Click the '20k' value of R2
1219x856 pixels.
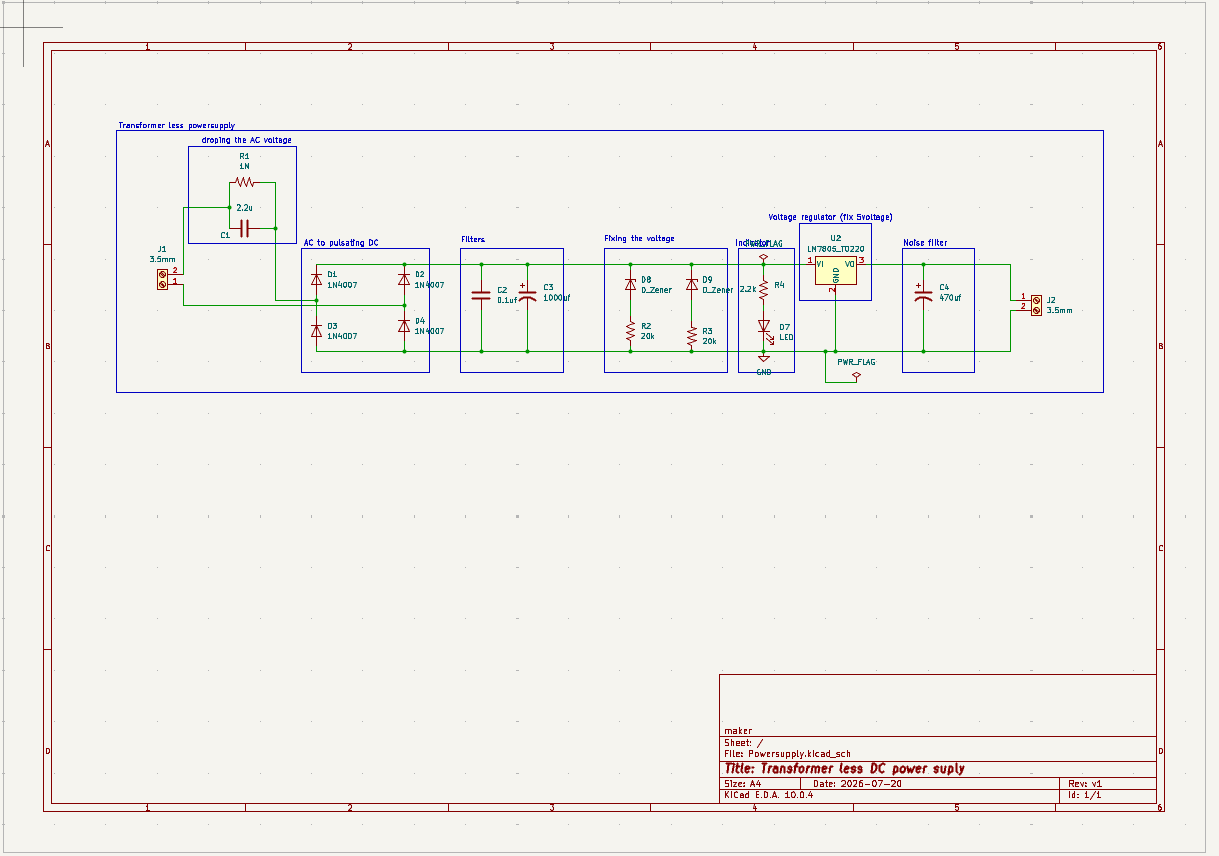648,337
